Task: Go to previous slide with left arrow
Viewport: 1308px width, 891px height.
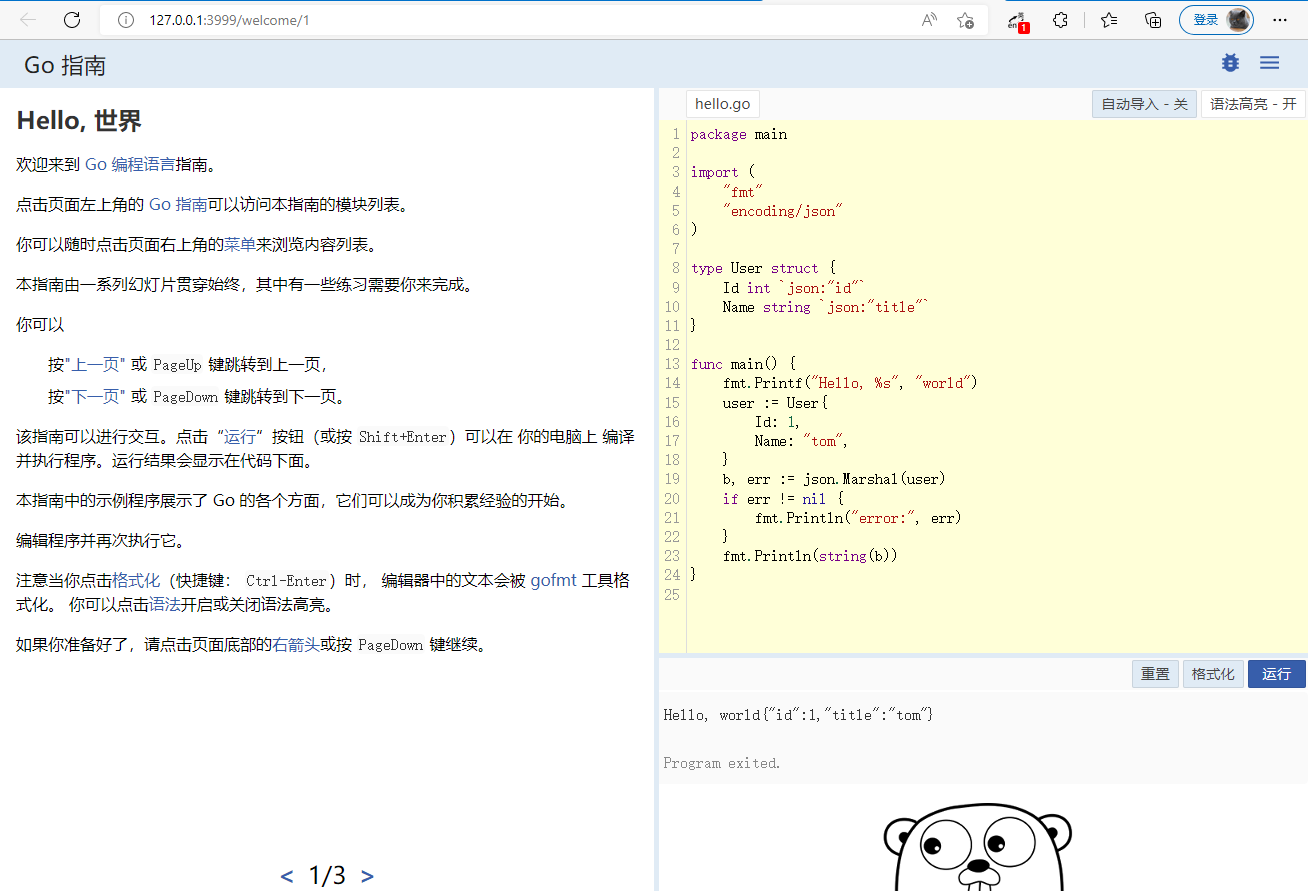Action: (287, 876)
